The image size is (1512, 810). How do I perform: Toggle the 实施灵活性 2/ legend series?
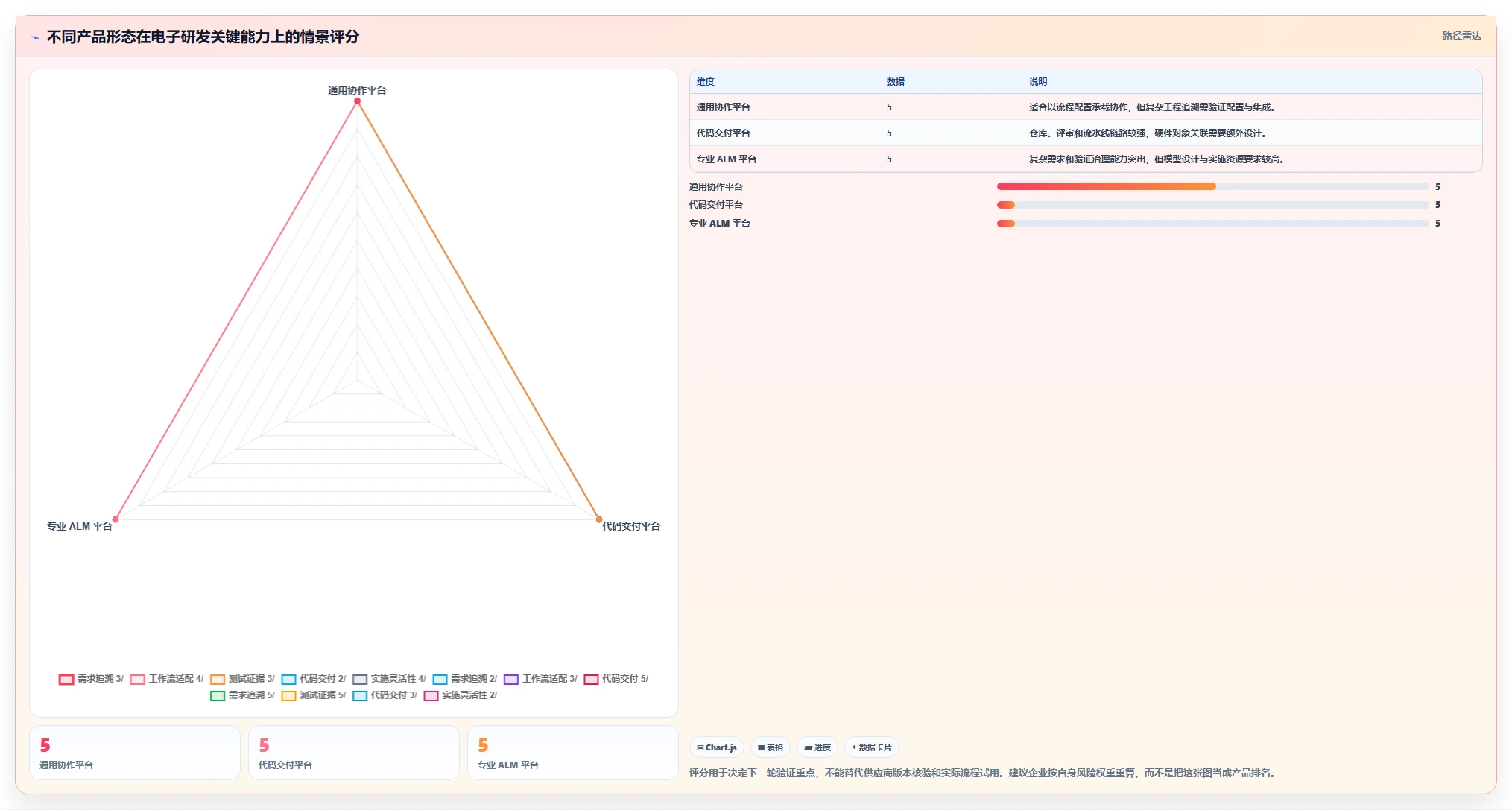pos(460,695)
